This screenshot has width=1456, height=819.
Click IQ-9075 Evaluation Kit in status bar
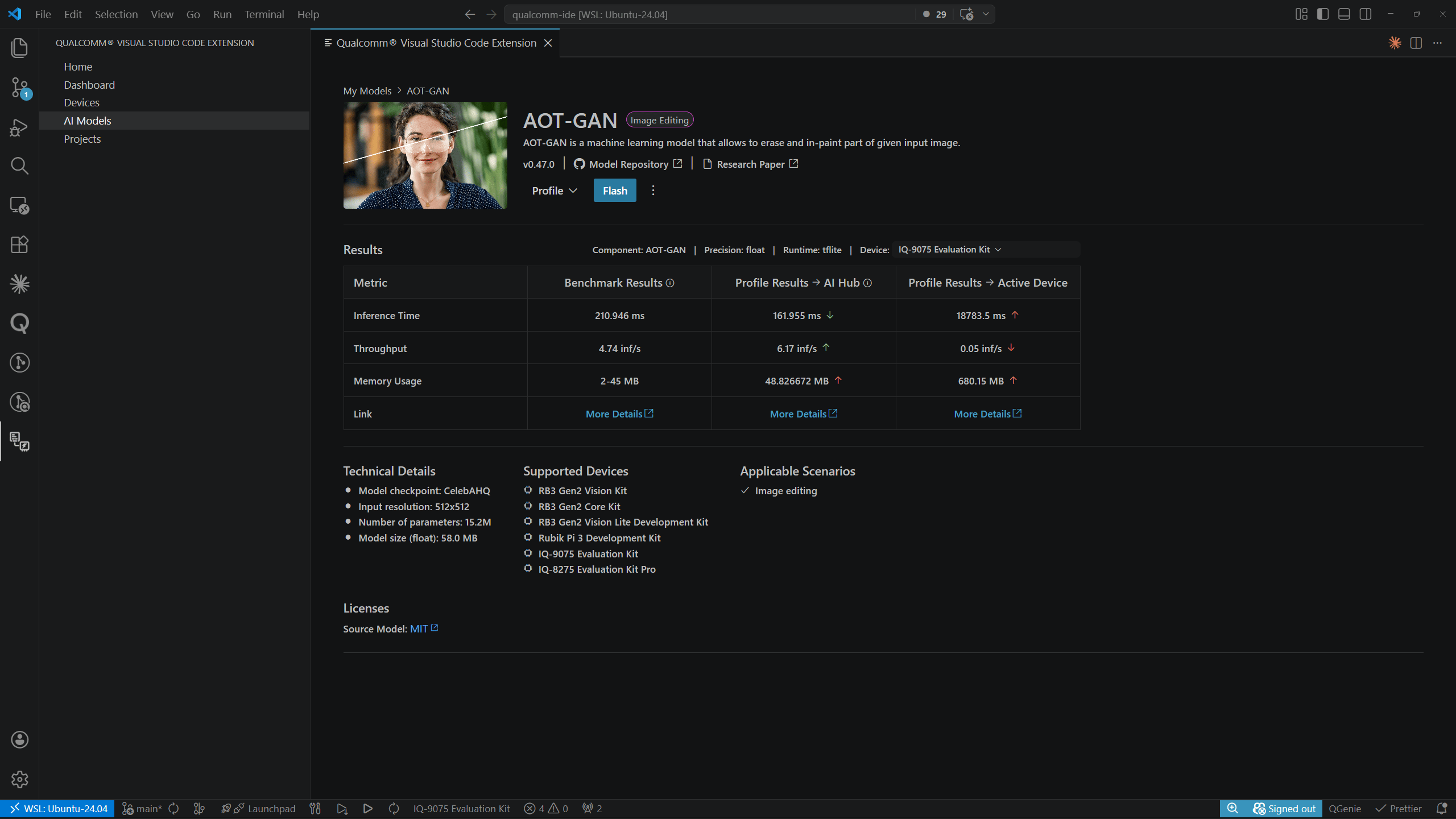point(461,808)
